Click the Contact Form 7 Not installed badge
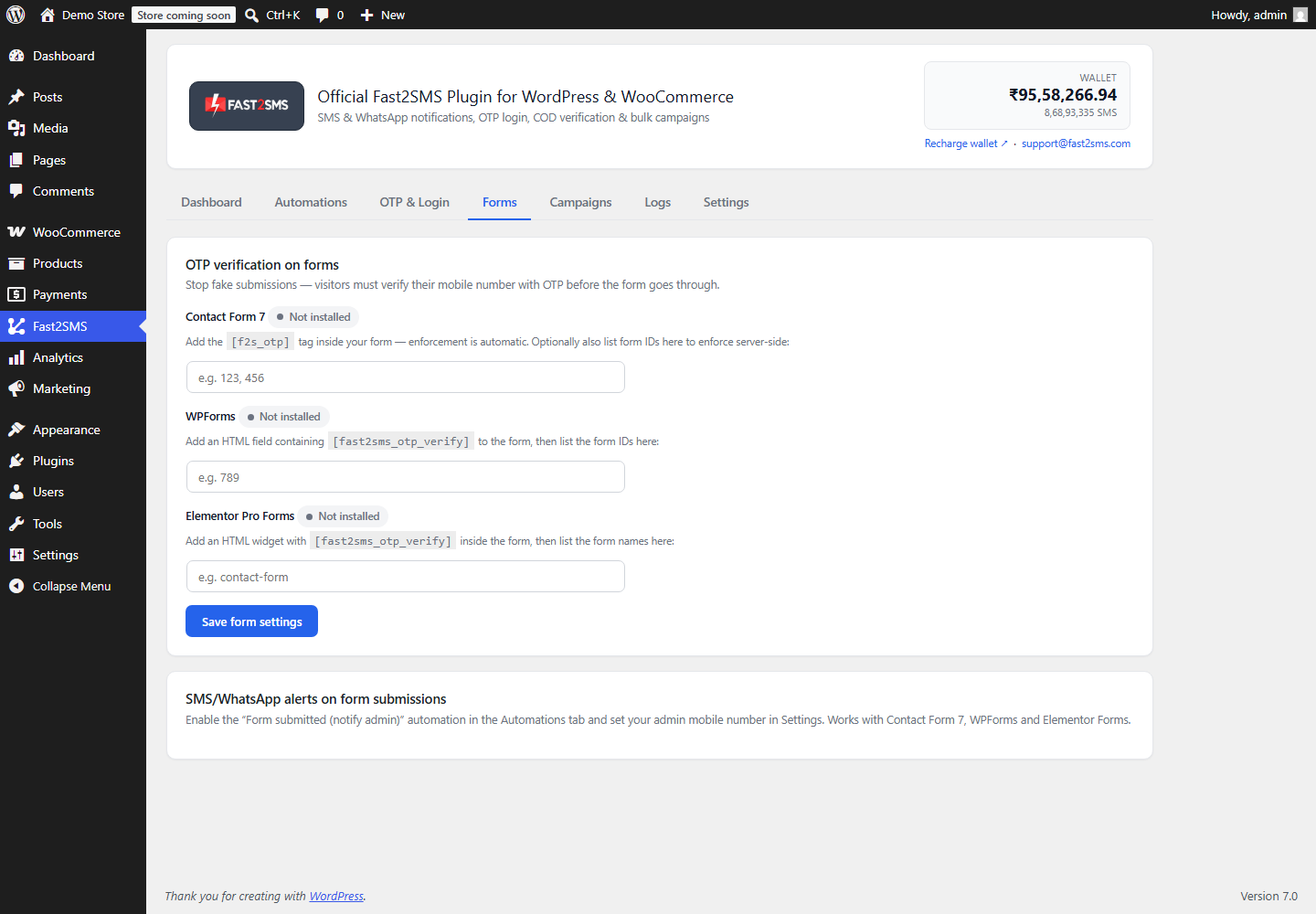The width and height of the screenshot is (1316, 914). [314, 317]
